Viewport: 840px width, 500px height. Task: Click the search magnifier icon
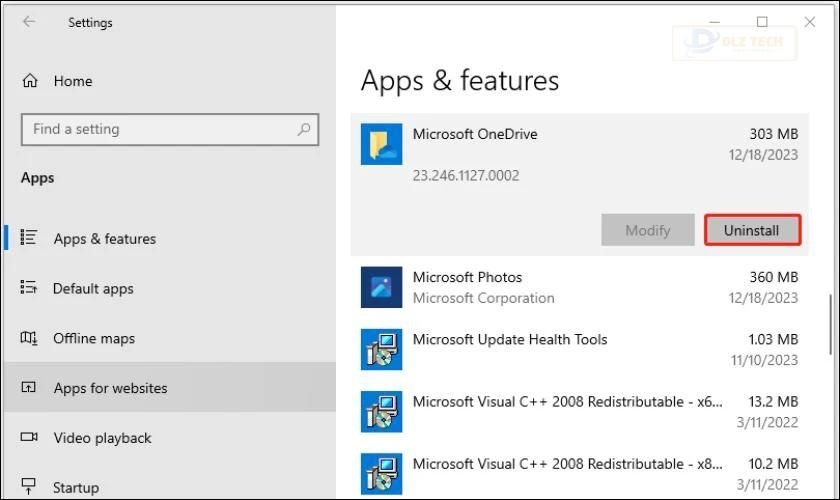[x=304, y=129]
